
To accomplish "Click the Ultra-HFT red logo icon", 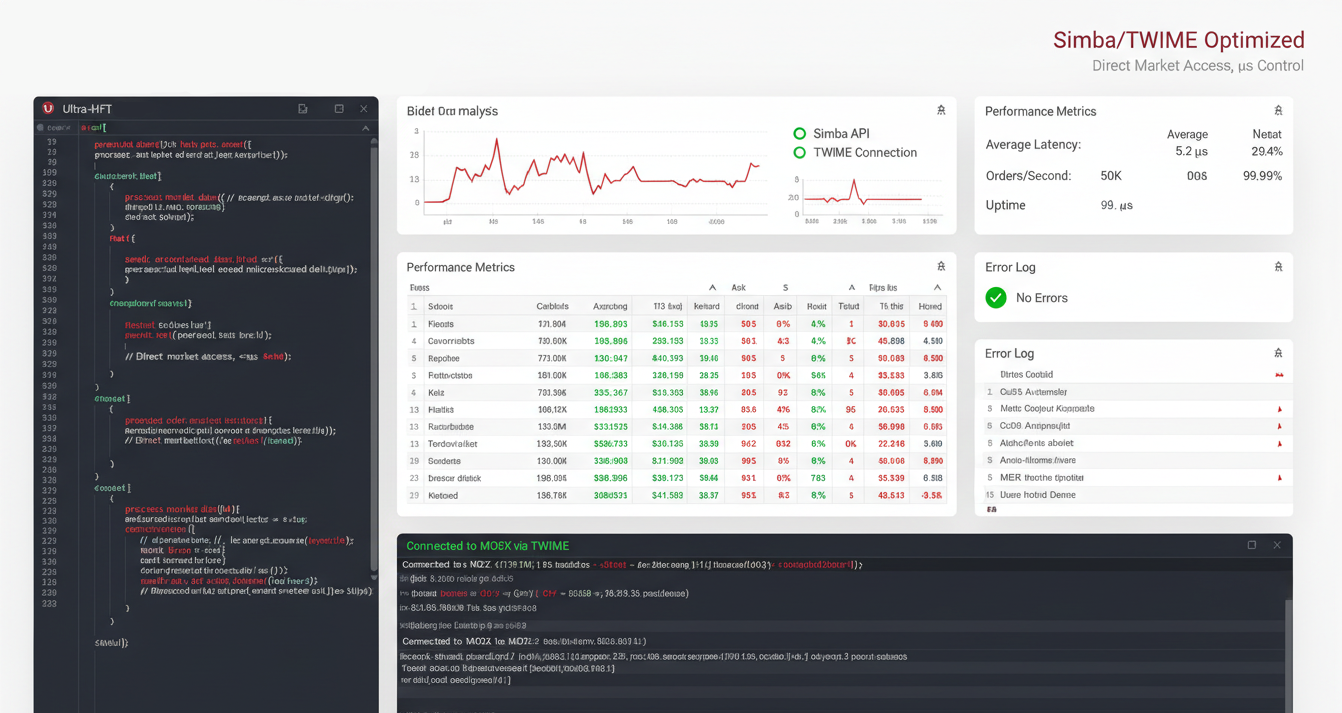I will (48, 108).
